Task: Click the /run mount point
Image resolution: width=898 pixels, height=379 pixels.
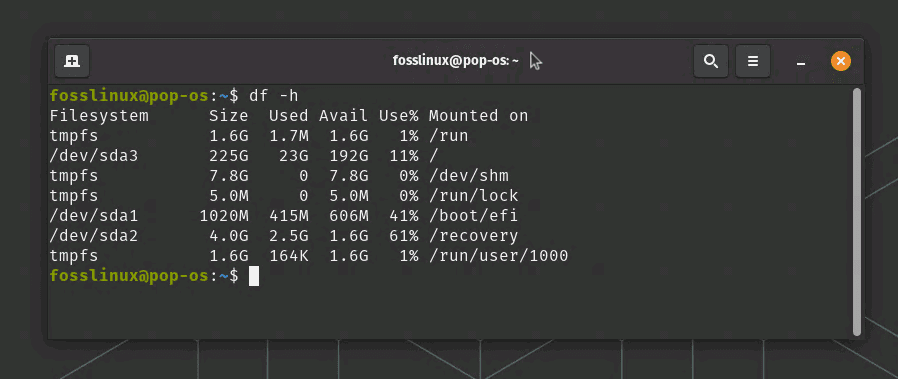Action: pos(448,136)
